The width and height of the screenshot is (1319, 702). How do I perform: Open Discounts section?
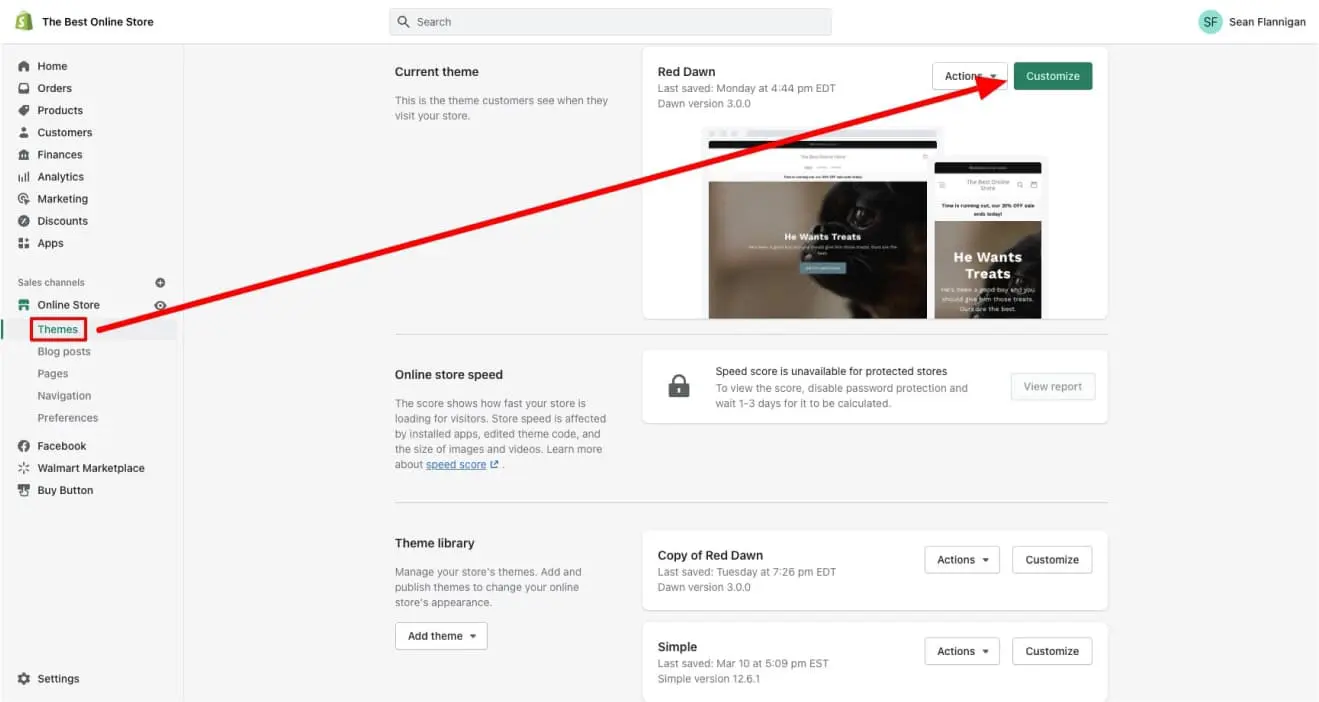[x=63, y=221]
